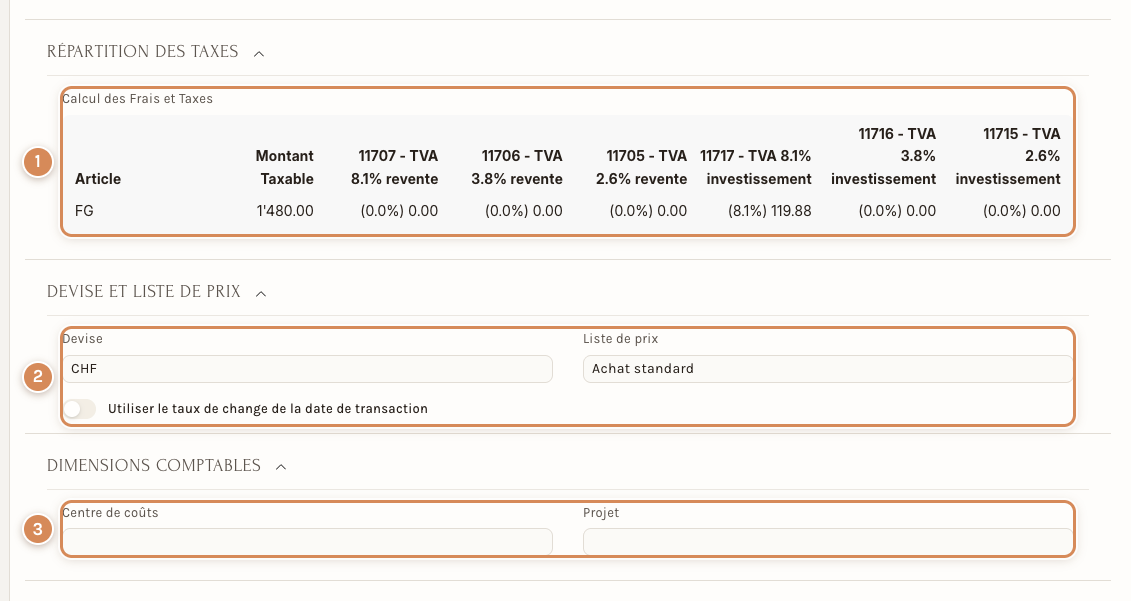Collapse the Répartition des taxes section
Image resolution: width=1131 pixels, height=601 pixels.
click(x=259, y=53)
